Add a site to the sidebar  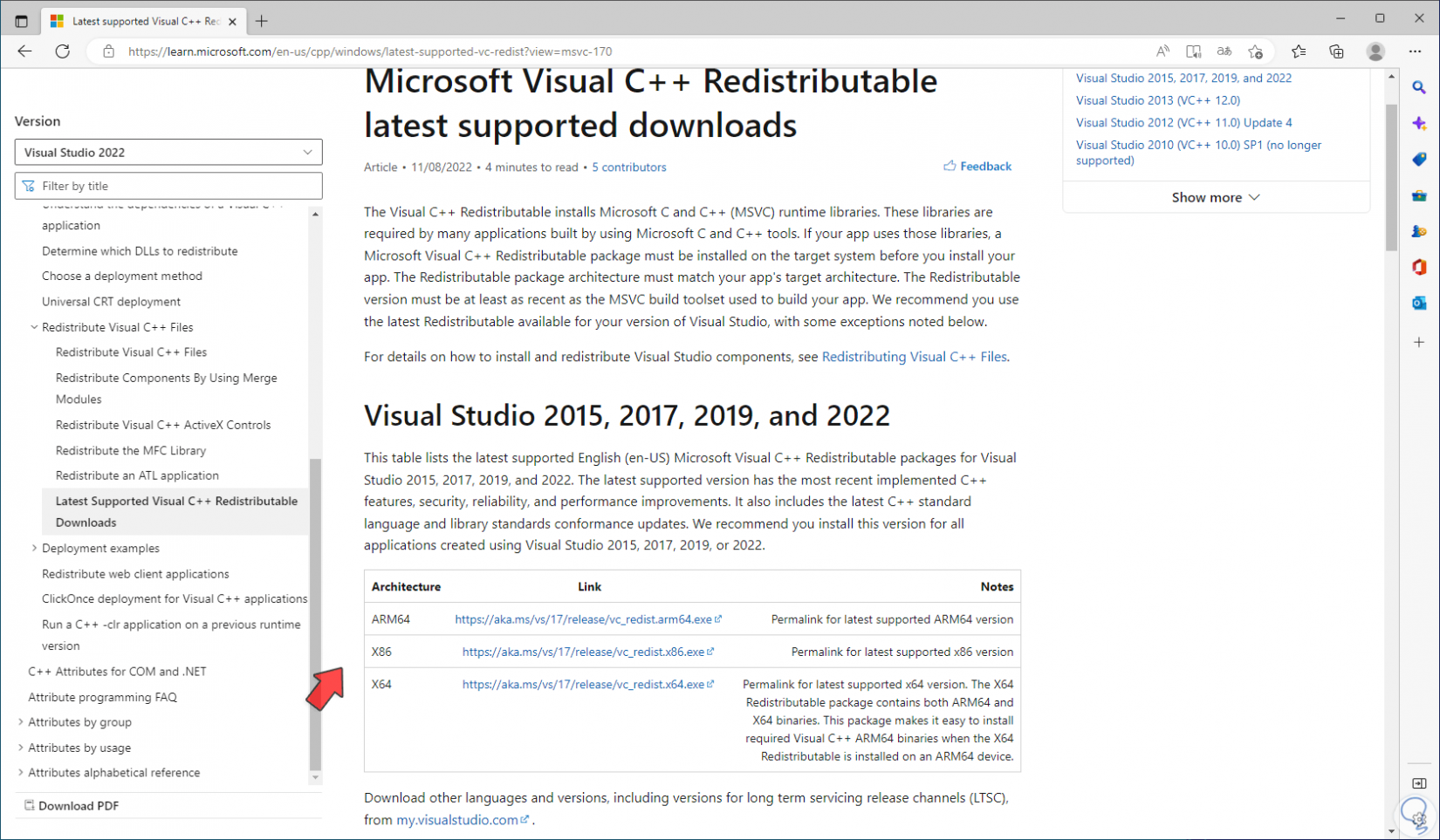click(x=1419, y=342)
